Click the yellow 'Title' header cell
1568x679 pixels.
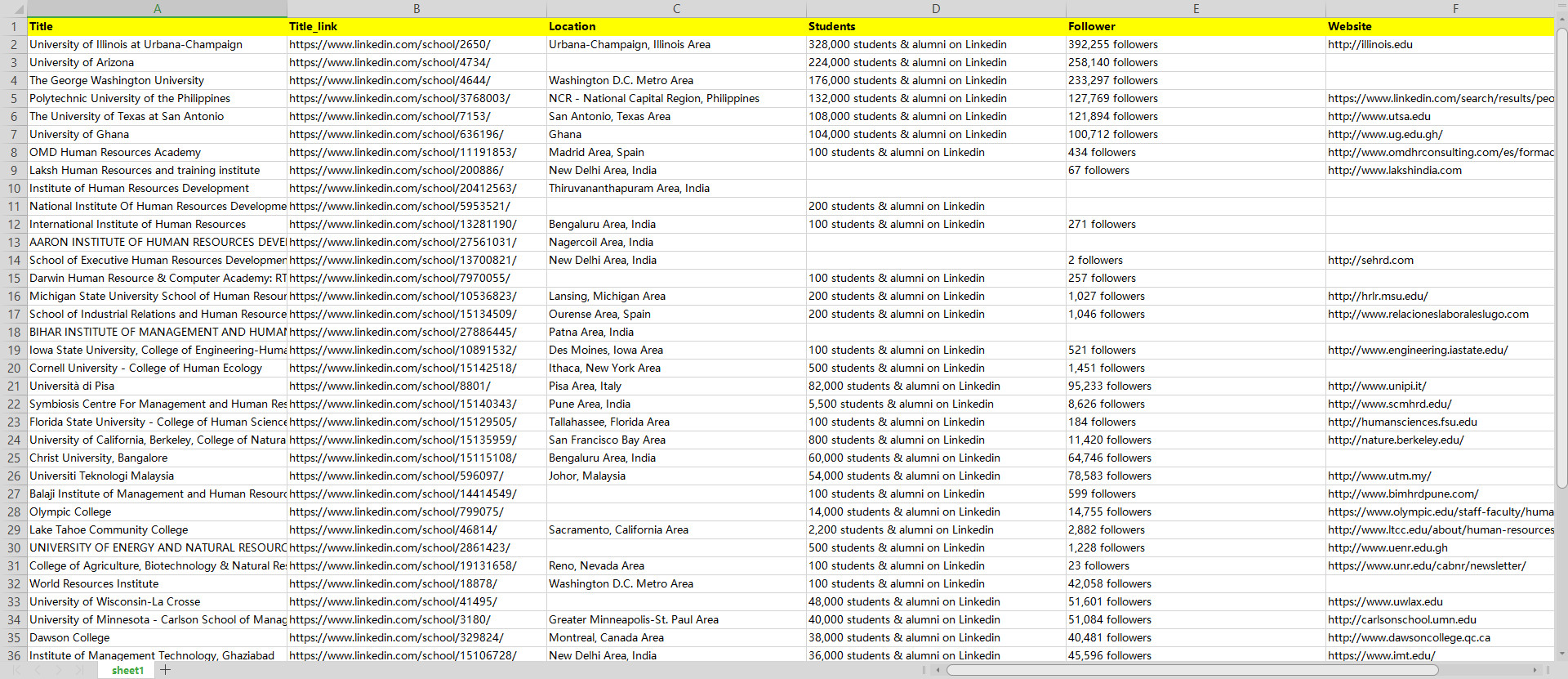pos(158,27)
